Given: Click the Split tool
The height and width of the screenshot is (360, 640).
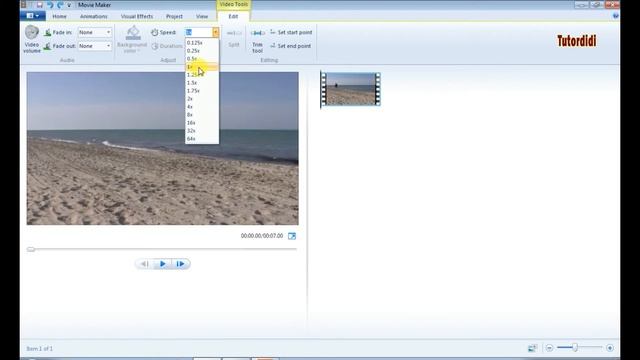Looking at the screenshot, I should coord(234,38).
